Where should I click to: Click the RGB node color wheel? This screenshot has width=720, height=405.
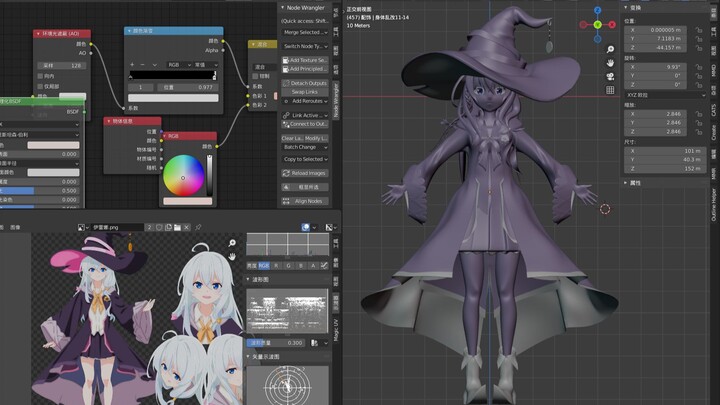[183, 177]
